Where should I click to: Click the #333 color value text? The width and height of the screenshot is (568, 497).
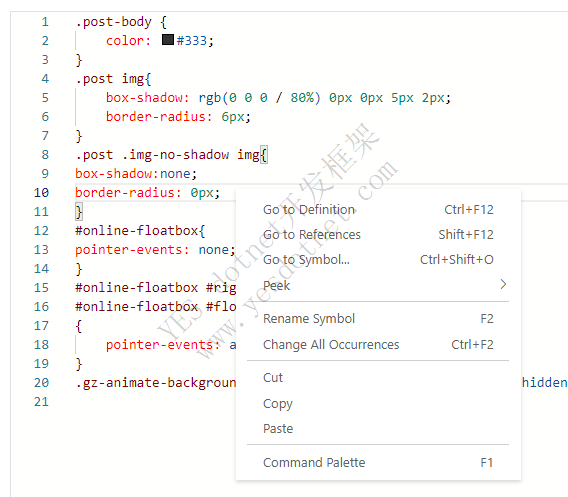(x=192, y=41)
